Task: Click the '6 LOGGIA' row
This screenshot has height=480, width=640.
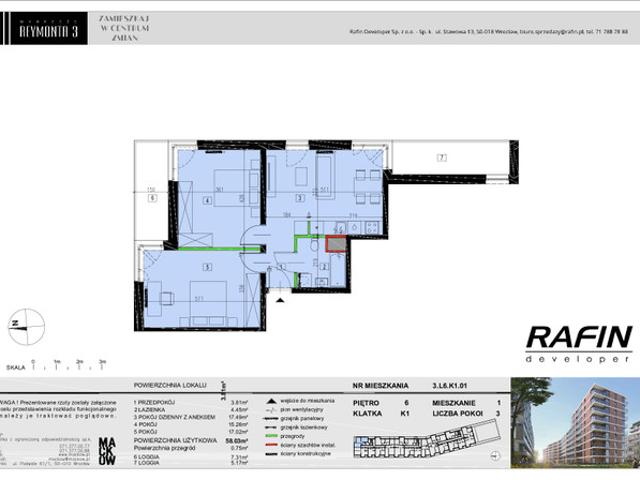Action: (x=191, y=457)
